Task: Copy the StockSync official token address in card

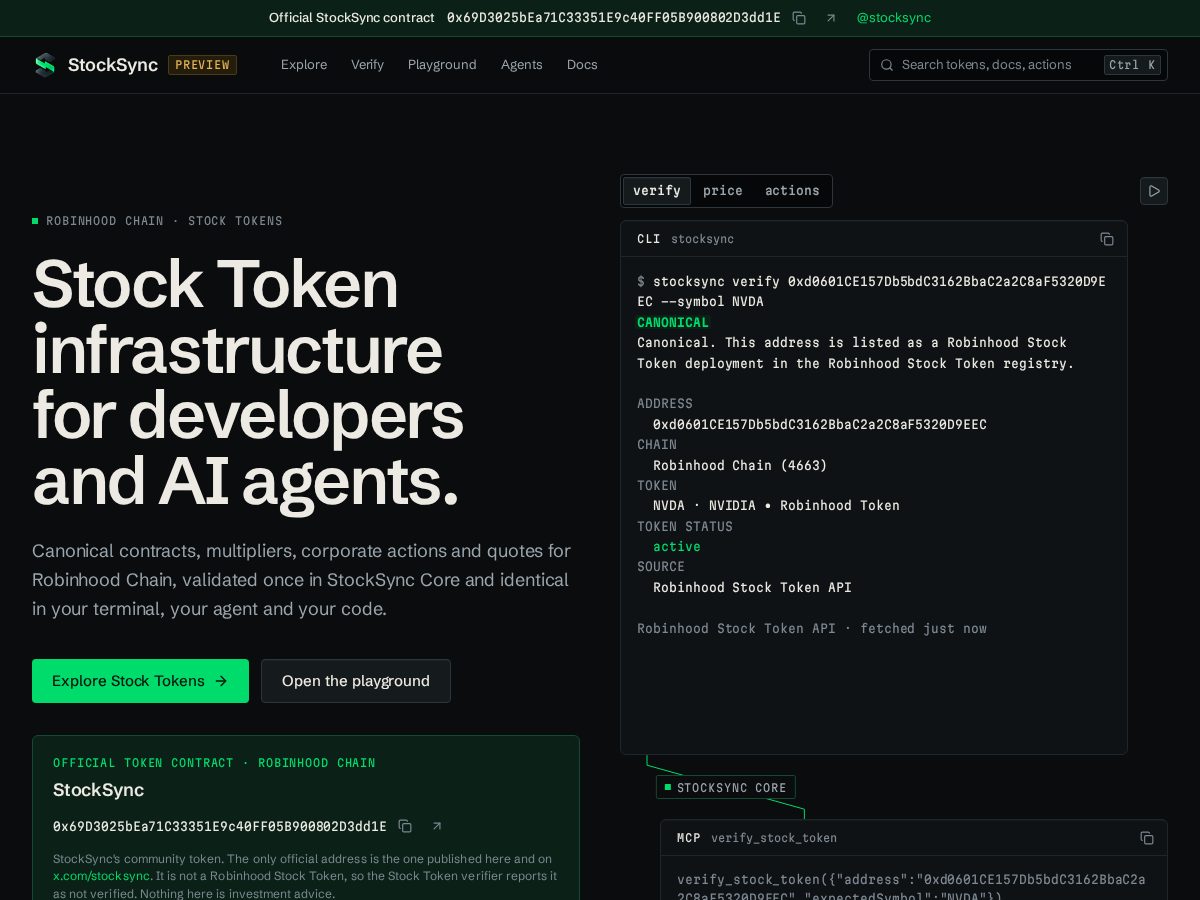Action: (405, 826)
